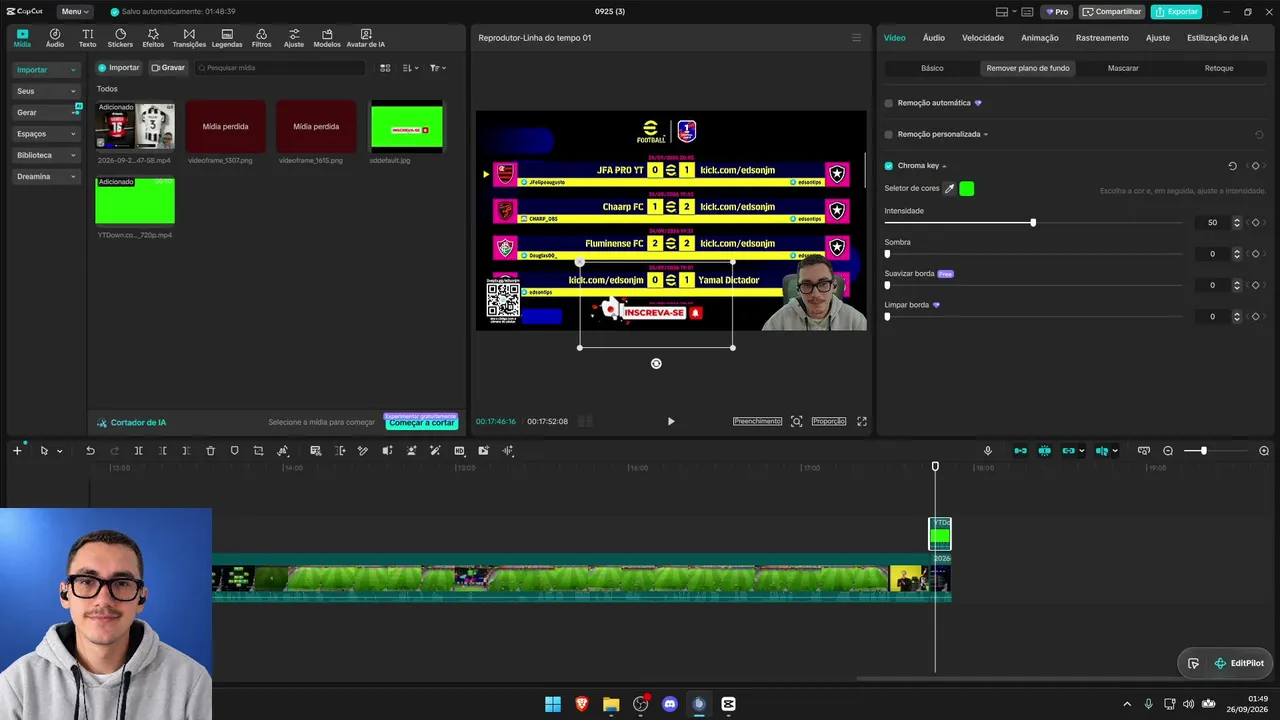This screenshot has height=720, width=1280.
Task: Pick color with the eyedropper tool
Action: 950,188
